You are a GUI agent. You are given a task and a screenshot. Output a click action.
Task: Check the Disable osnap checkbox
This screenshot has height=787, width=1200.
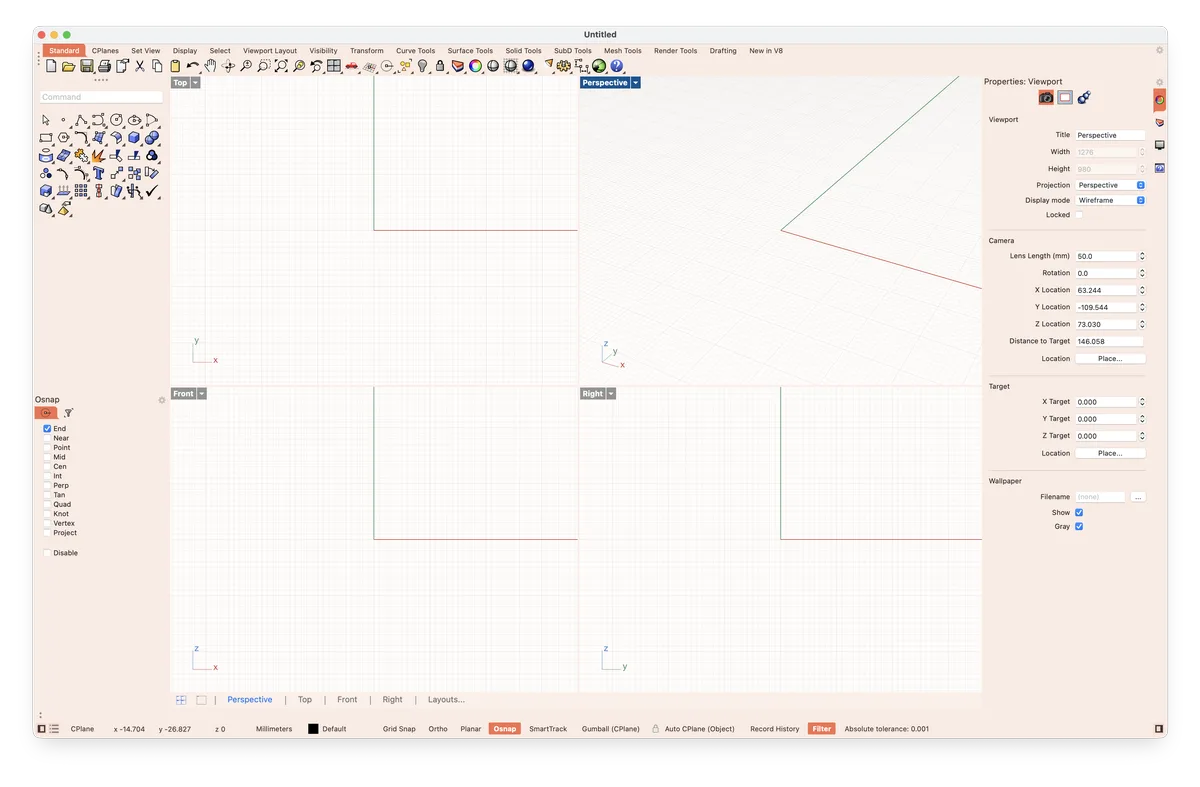click(x=47, y=553)
